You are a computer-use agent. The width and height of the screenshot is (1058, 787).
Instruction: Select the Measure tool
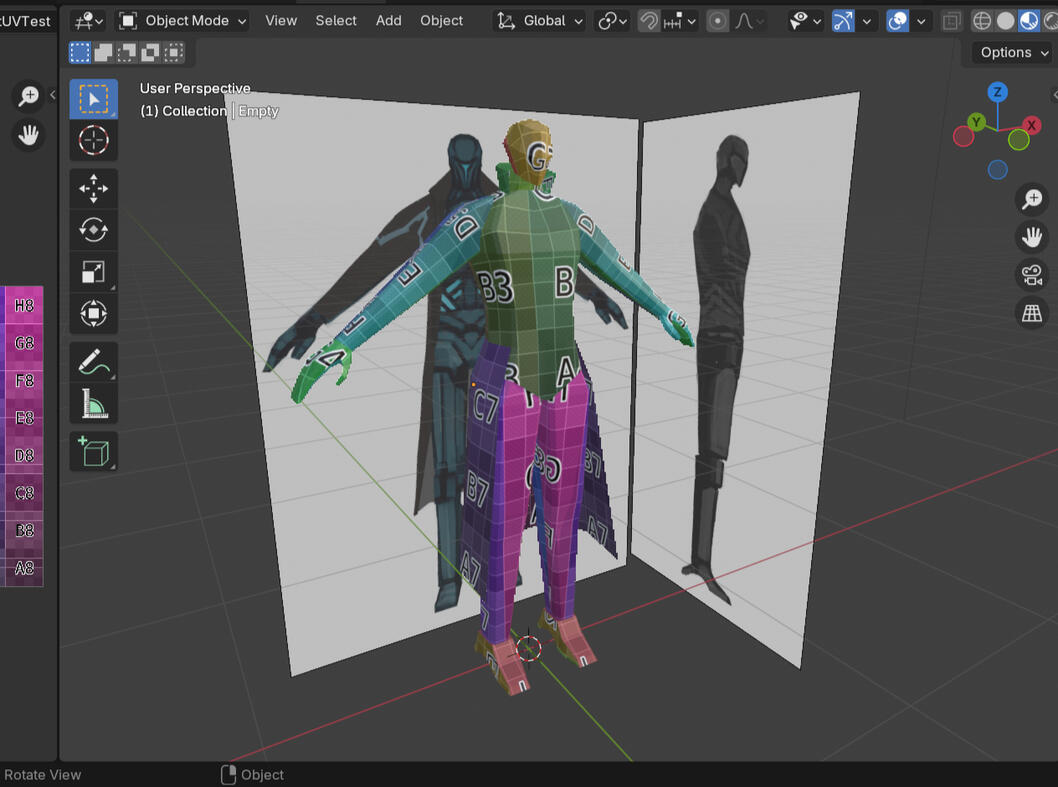pos(93,404)
